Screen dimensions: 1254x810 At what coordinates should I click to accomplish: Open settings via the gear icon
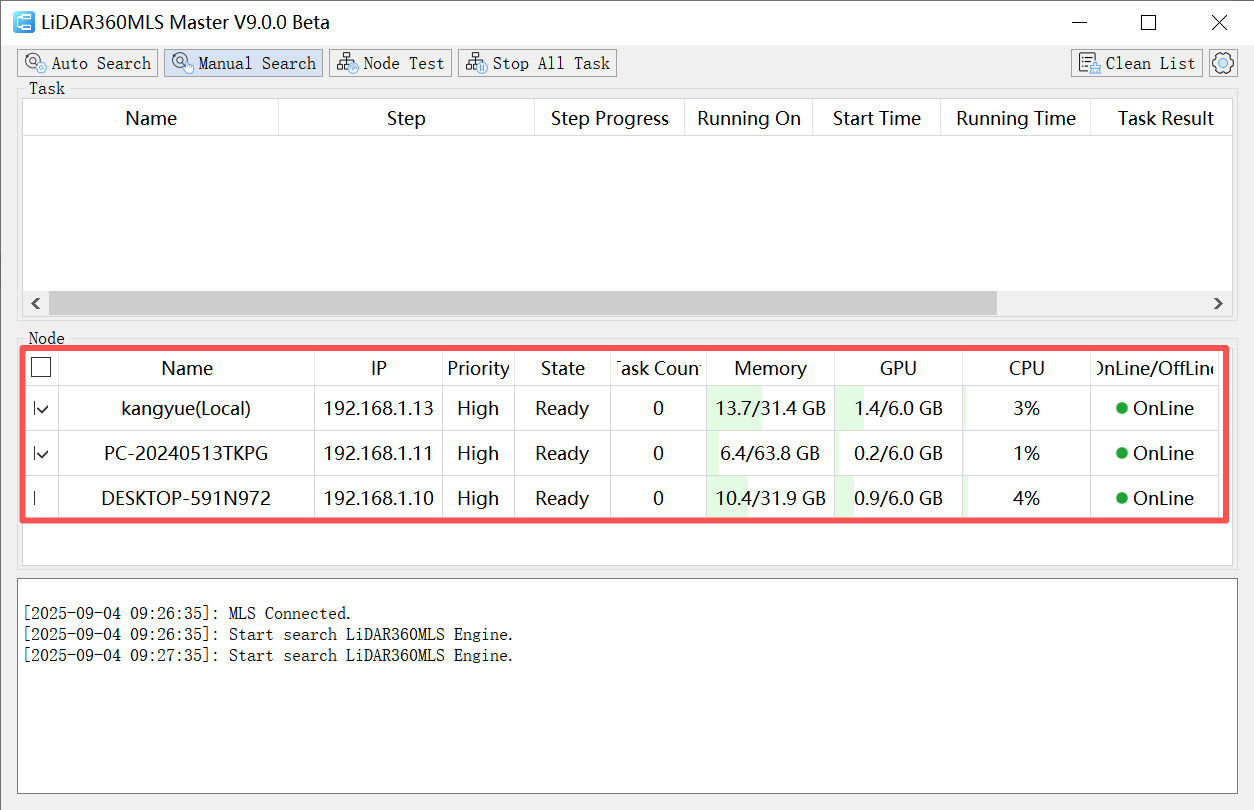pyautogui.click(x=1222, y=63)
